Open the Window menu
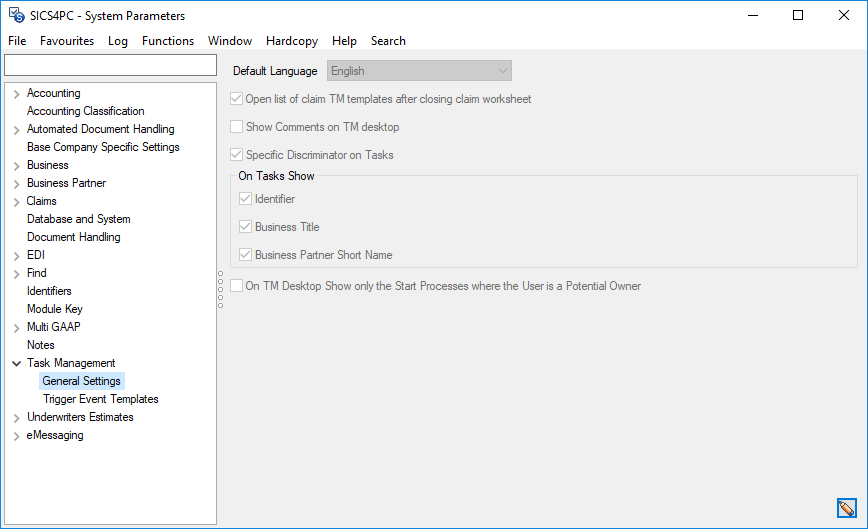 coord(230,41)
